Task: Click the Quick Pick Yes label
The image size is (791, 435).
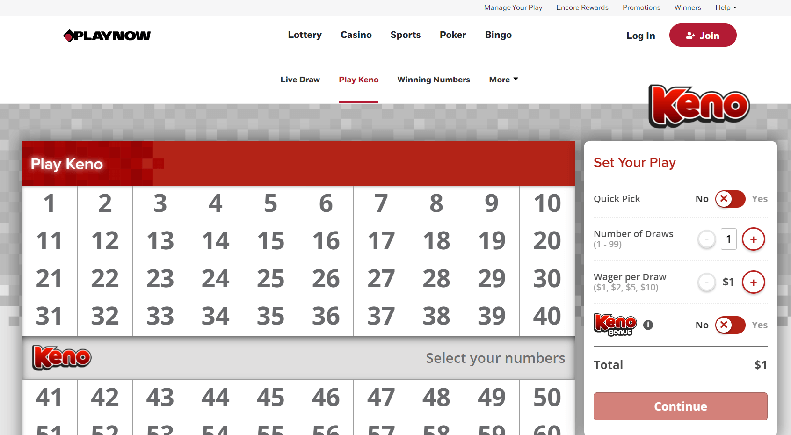Action: click(x=760, y=199)
